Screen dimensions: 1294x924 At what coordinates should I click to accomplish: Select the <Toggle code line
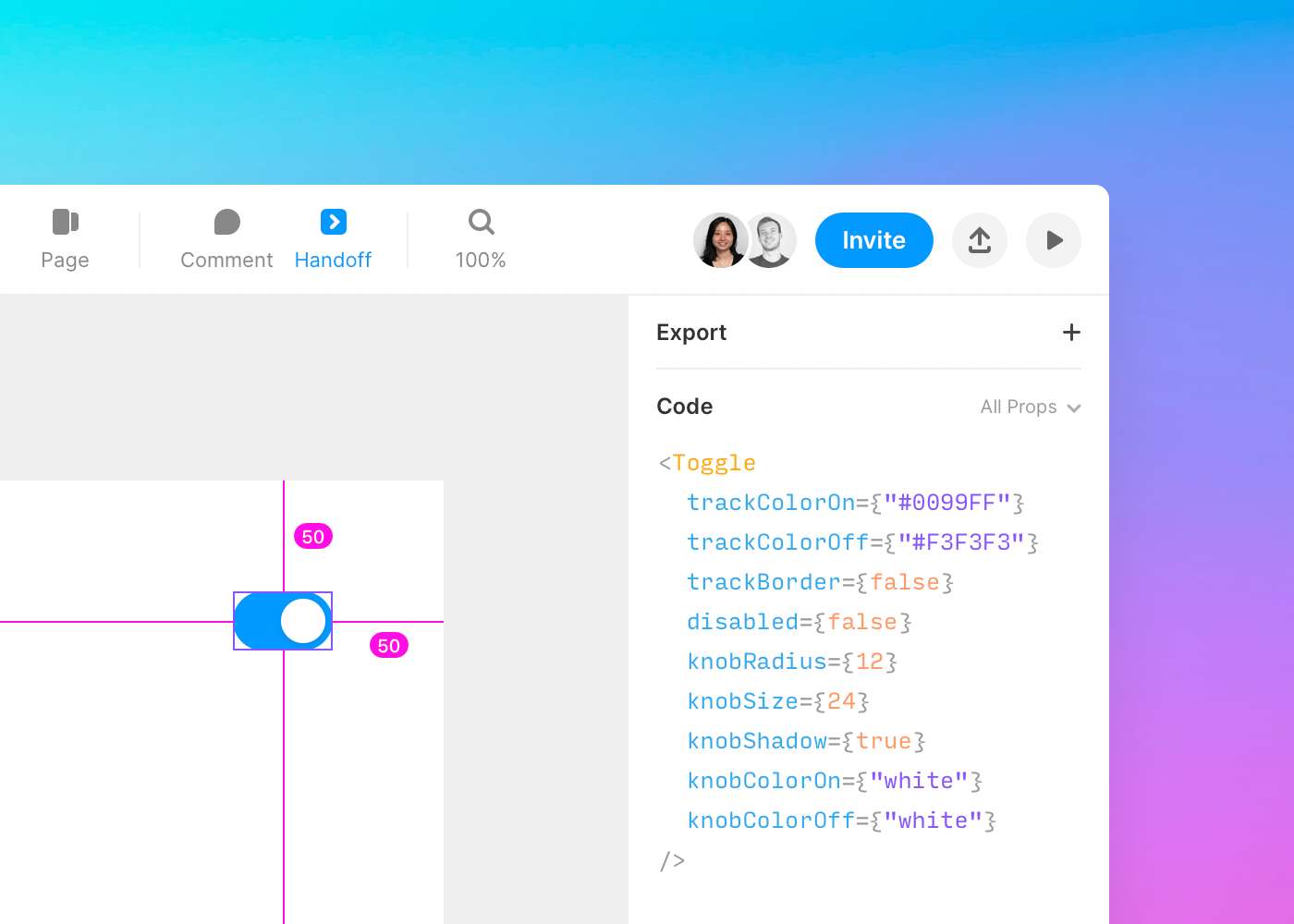click(707, 463)
